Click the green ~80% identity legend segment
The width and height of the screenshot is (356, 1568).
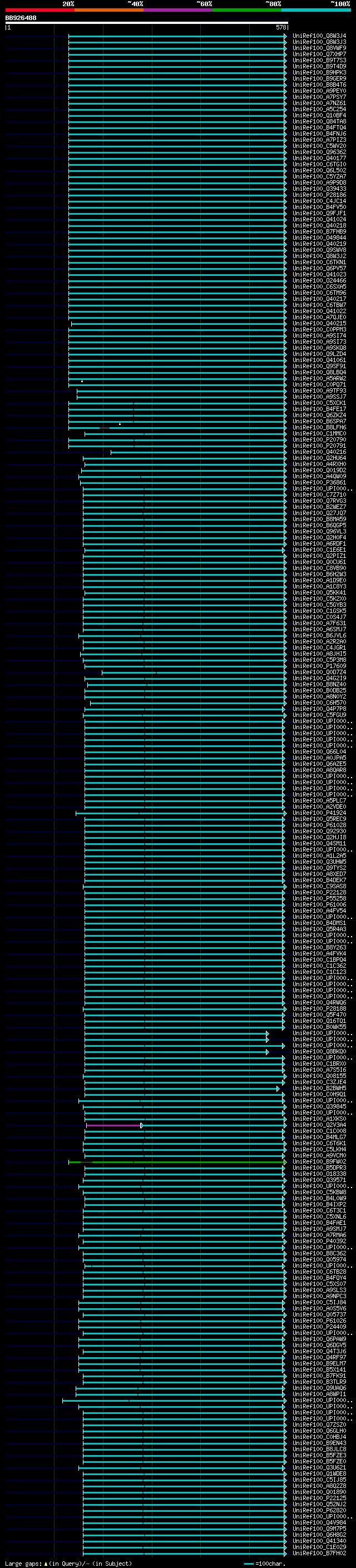(x=247, y=10)
